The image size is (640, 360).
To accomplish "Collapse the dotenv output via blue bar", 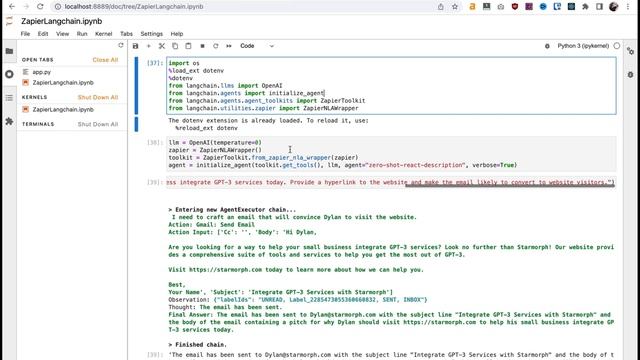I will [136, 124].
